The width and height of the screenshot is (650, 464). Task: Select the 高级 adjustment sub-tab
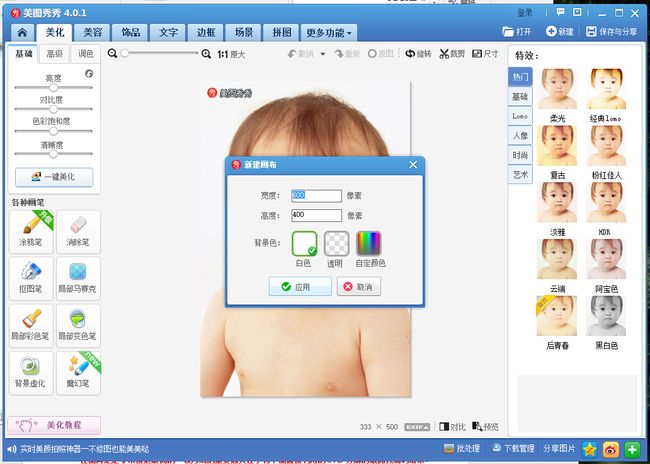coord(54,54)
